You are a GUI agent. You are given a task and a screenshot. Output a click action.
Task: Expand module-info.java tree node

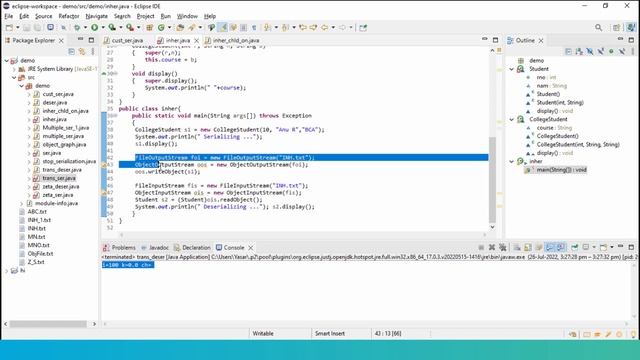click(22, 203)
